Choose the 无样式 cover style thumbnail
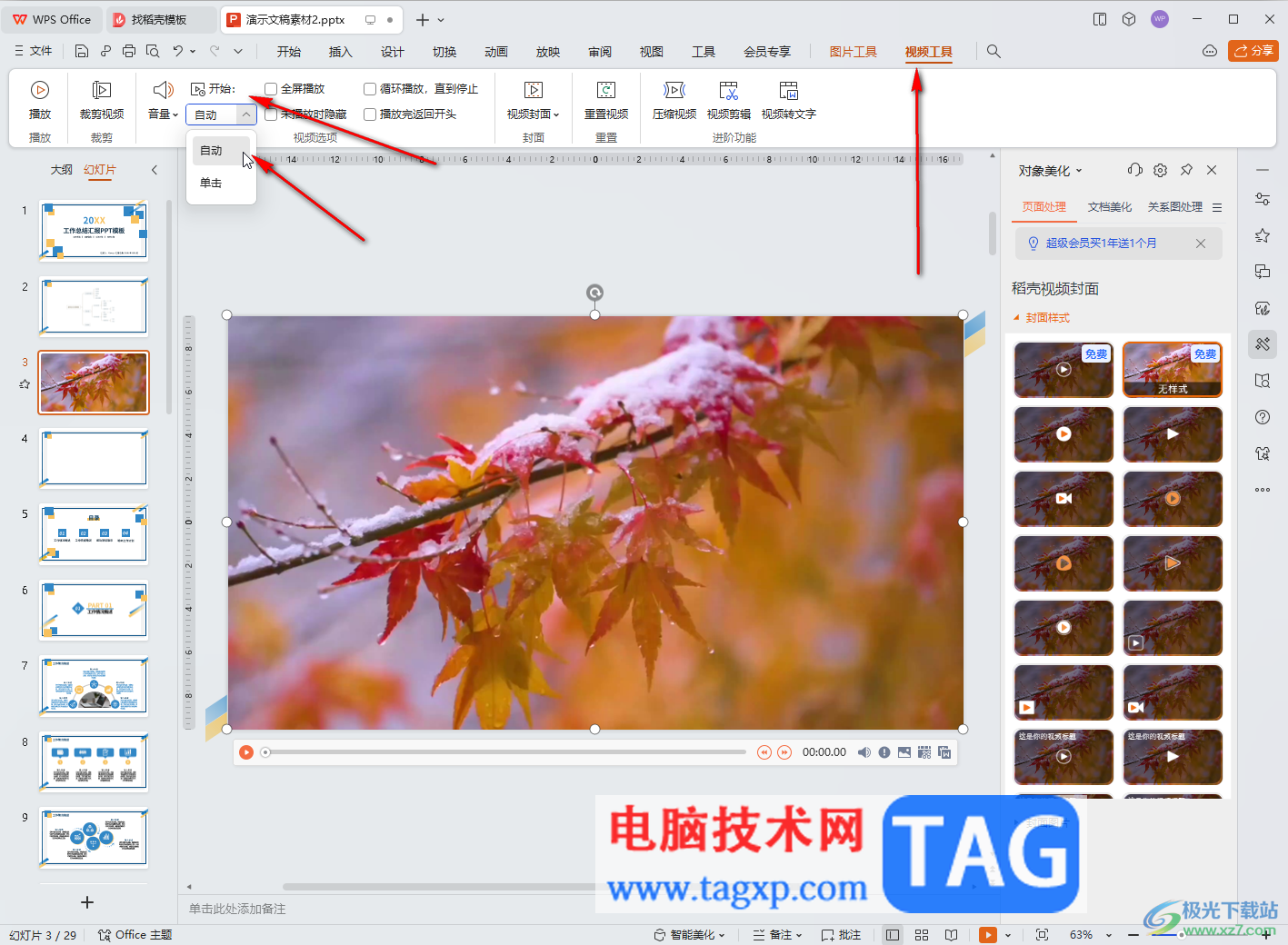The height and width of the screenshot is (945, 1288). tap(1173, 370)
